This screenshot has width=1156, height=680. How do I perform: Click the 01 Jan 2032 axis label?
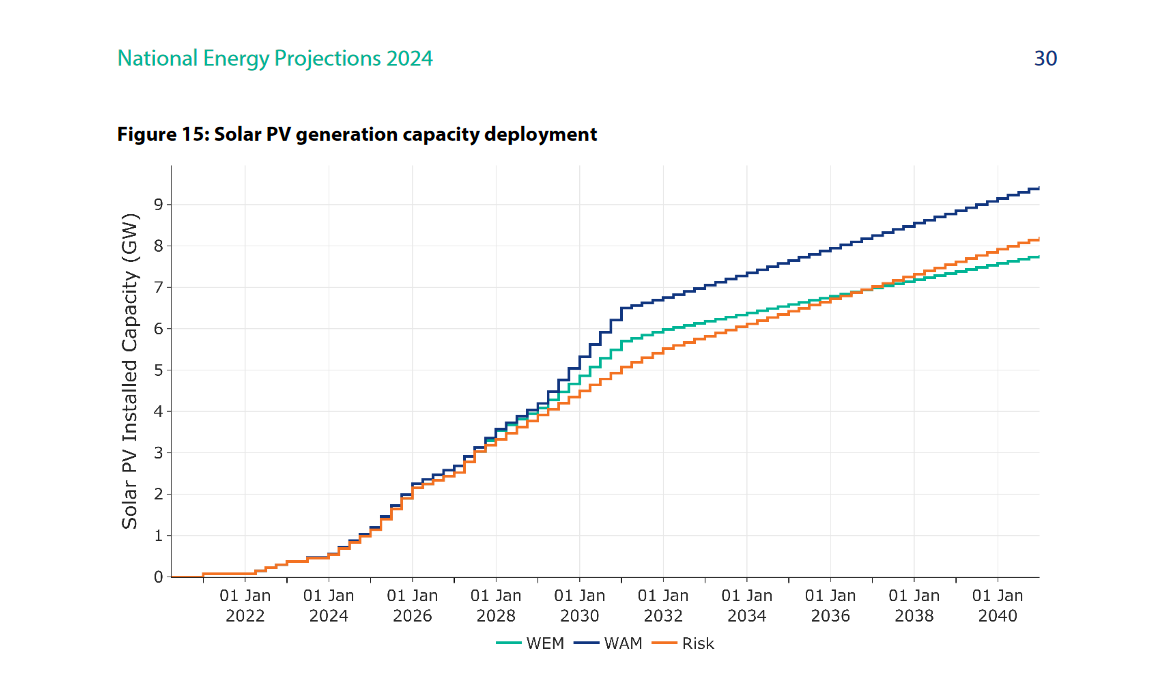click(x=664, y=606)
